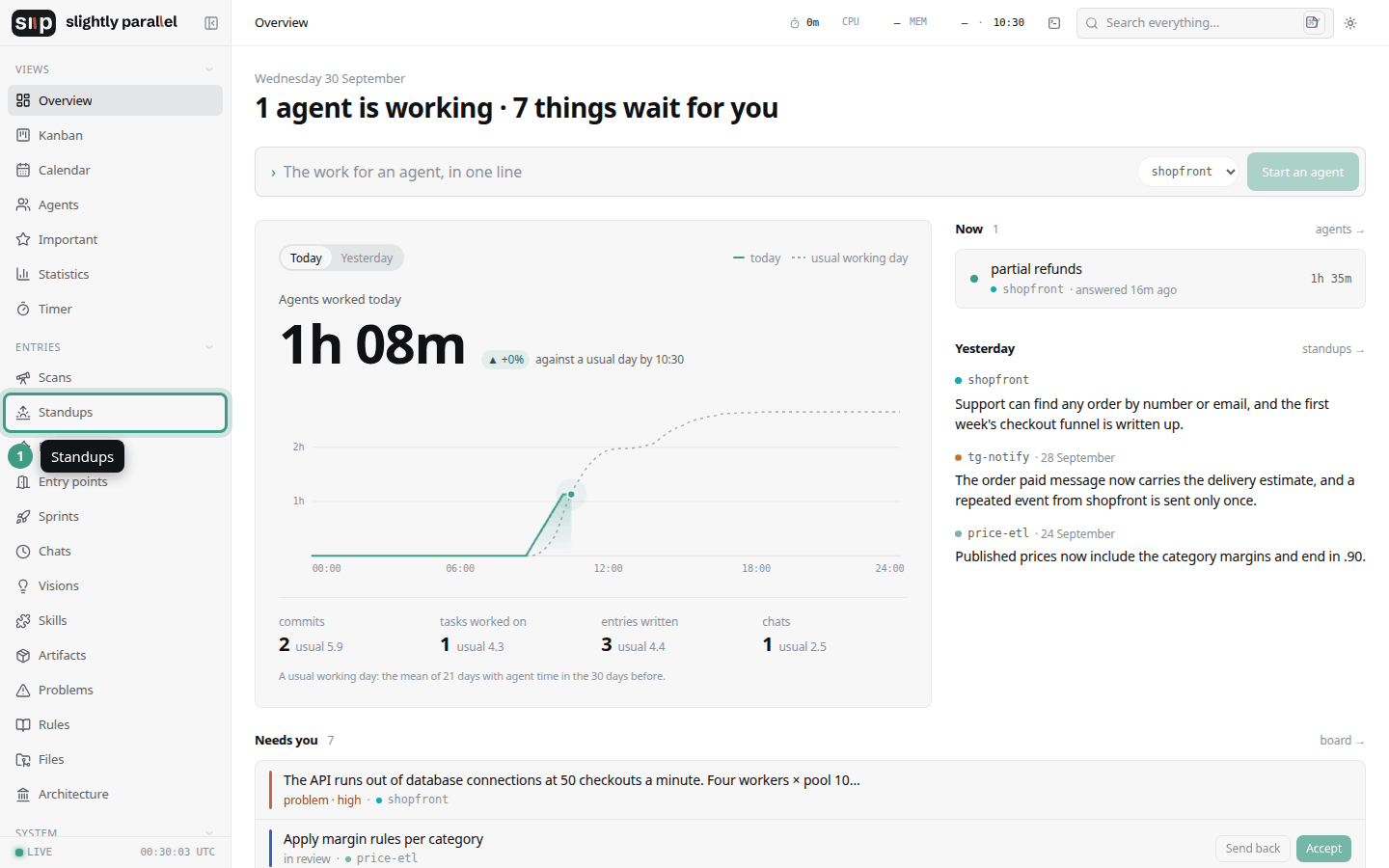The image size is (1389, 868).
Task: Switch chart to Today
Action: point(306,258)
